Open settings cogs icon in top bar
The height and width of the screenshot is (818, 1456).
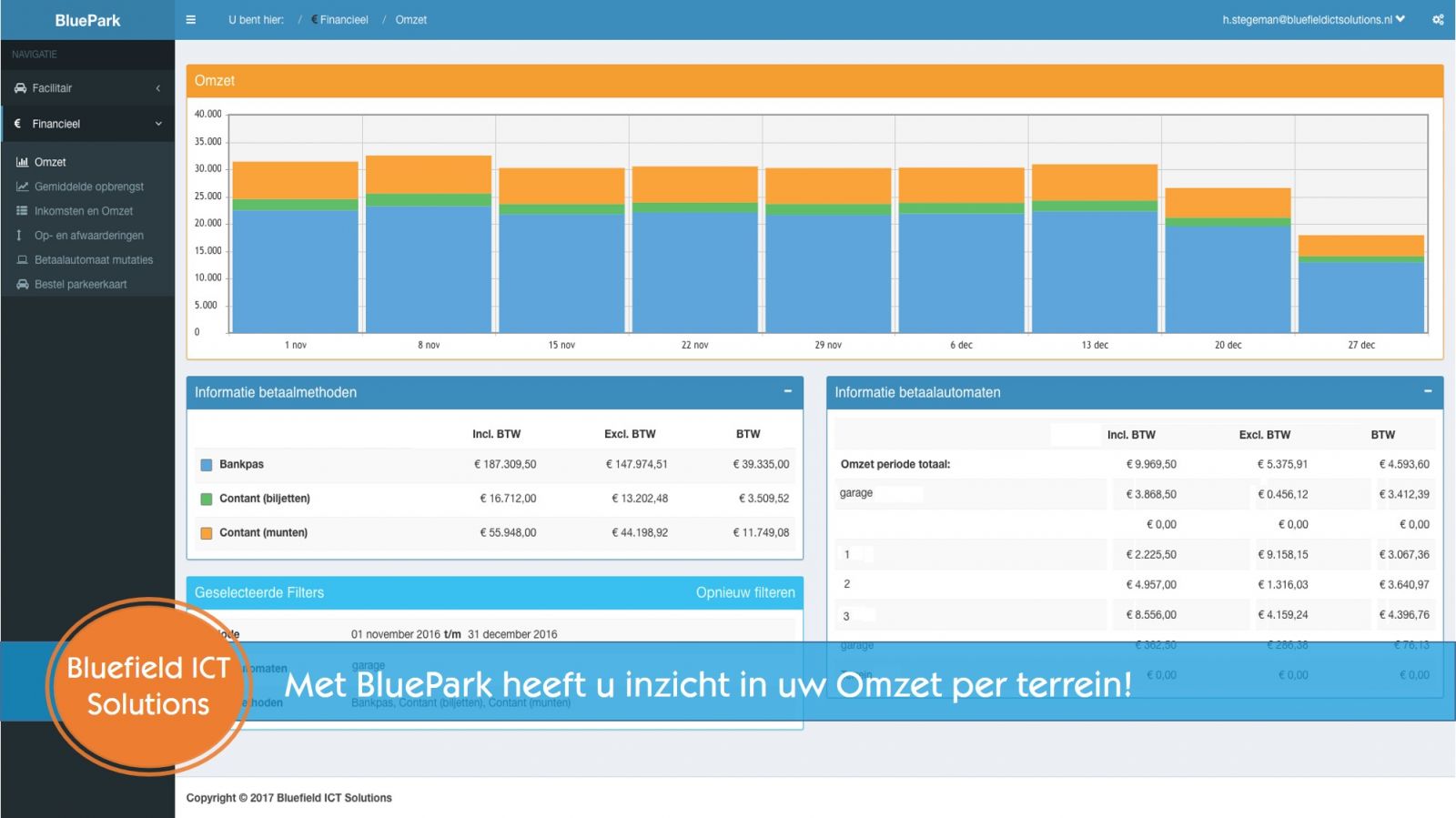coord(1438,20)
